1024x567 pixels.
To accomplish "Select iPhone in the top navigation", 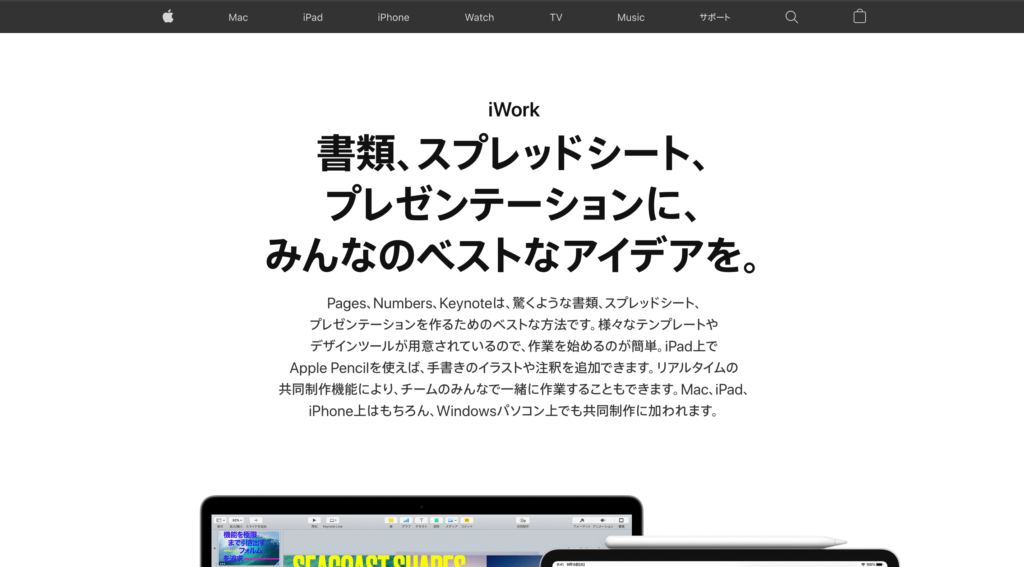I will [393, 18].
